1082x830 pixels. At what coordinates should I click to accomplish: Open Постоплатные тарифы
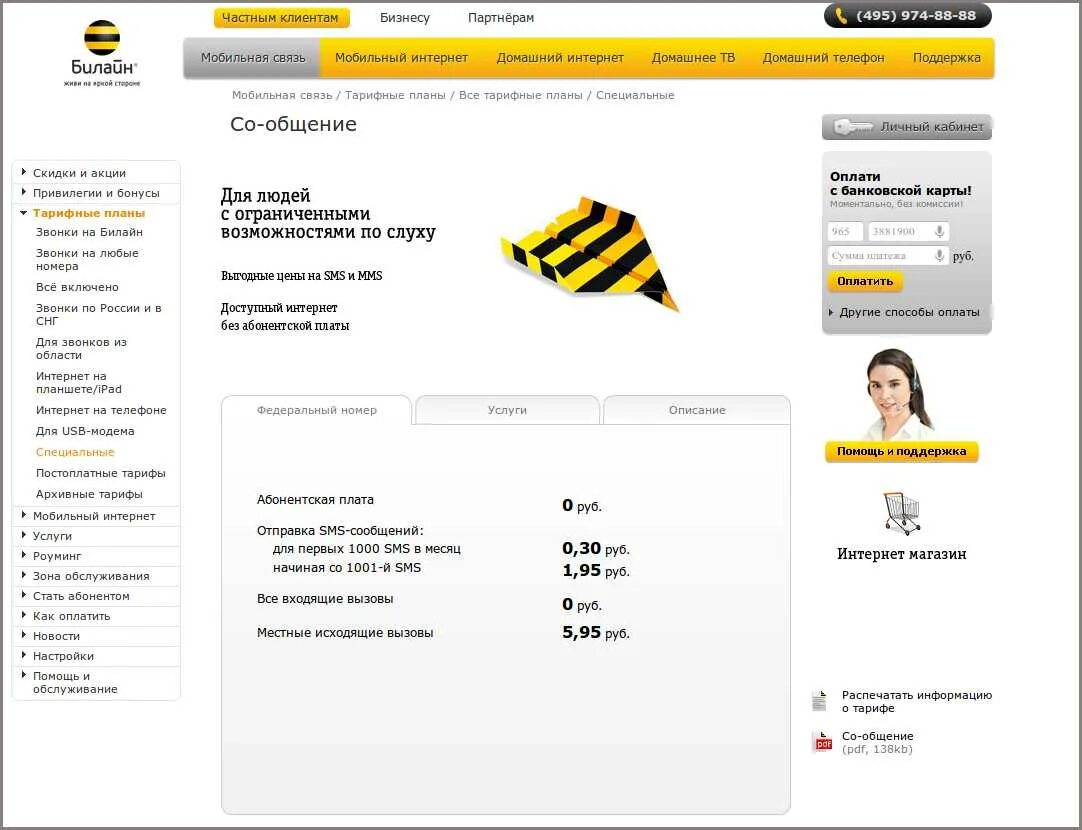101,473
